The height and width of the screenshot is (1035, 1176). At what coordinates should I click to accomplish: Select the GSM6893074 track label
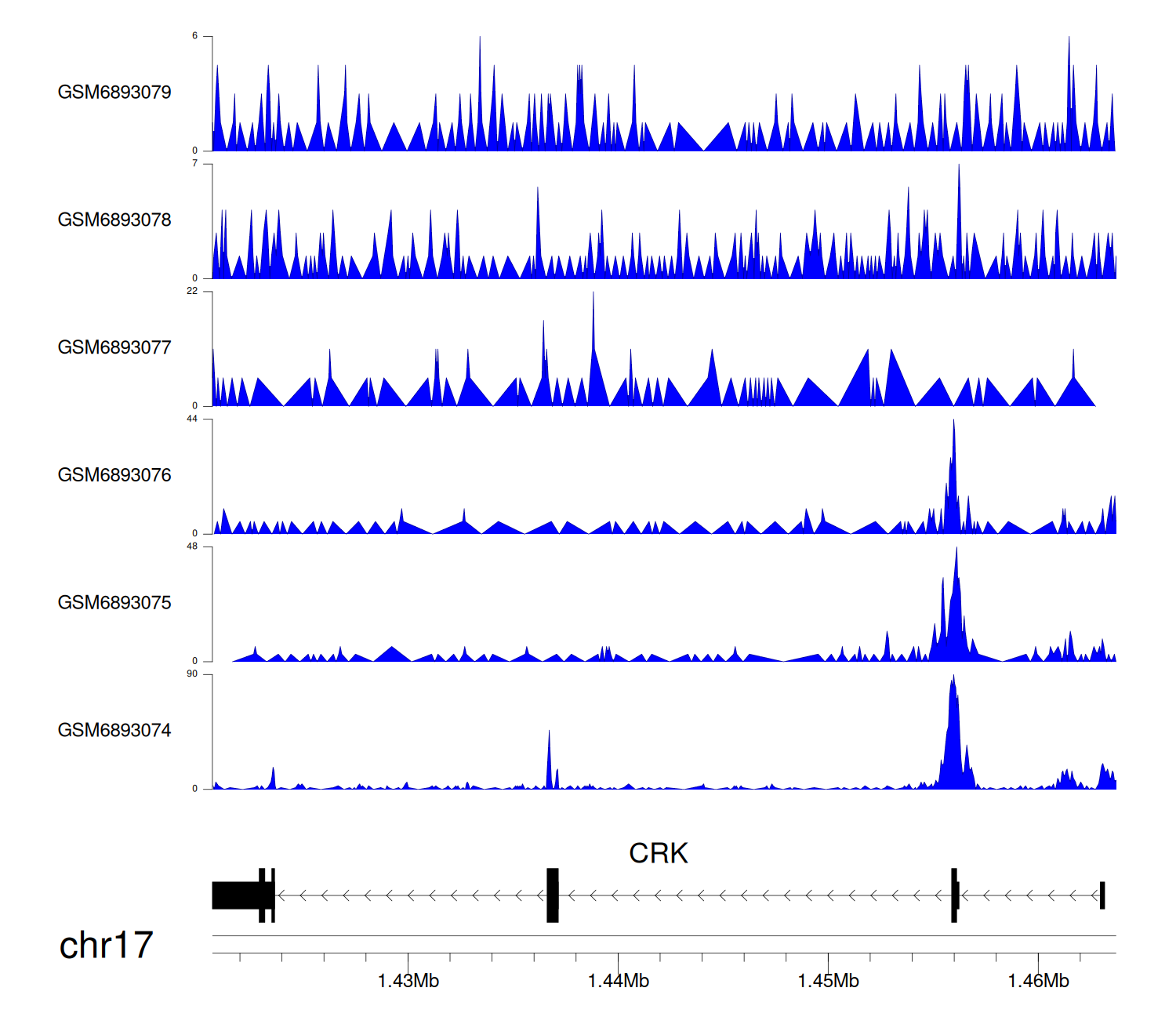[114, 731]
